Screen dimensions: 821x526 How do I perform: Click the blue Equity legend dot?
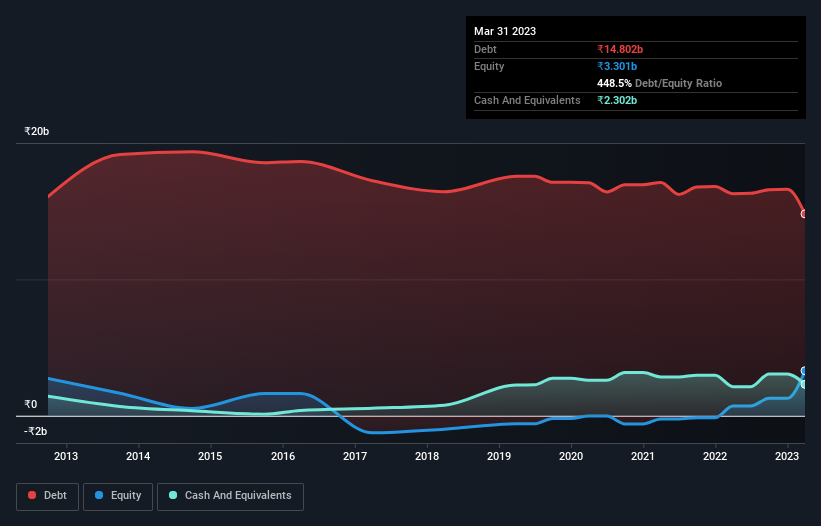point(99,495)
